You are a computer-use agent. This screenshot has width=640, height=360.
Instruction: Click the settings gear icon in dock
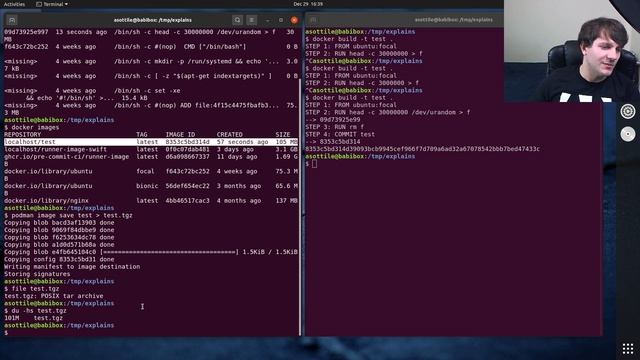click(x=628, y=111)
